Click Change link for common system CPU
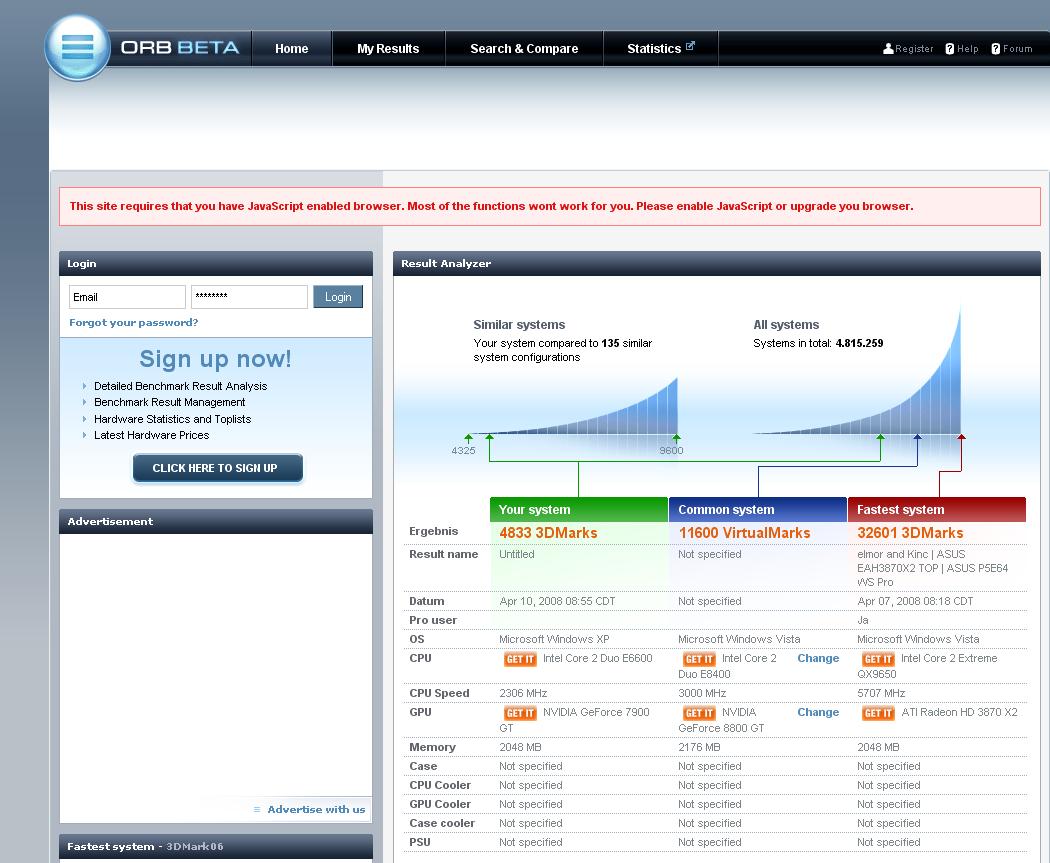The image size is (1050, 863). (x=818, y=658)
